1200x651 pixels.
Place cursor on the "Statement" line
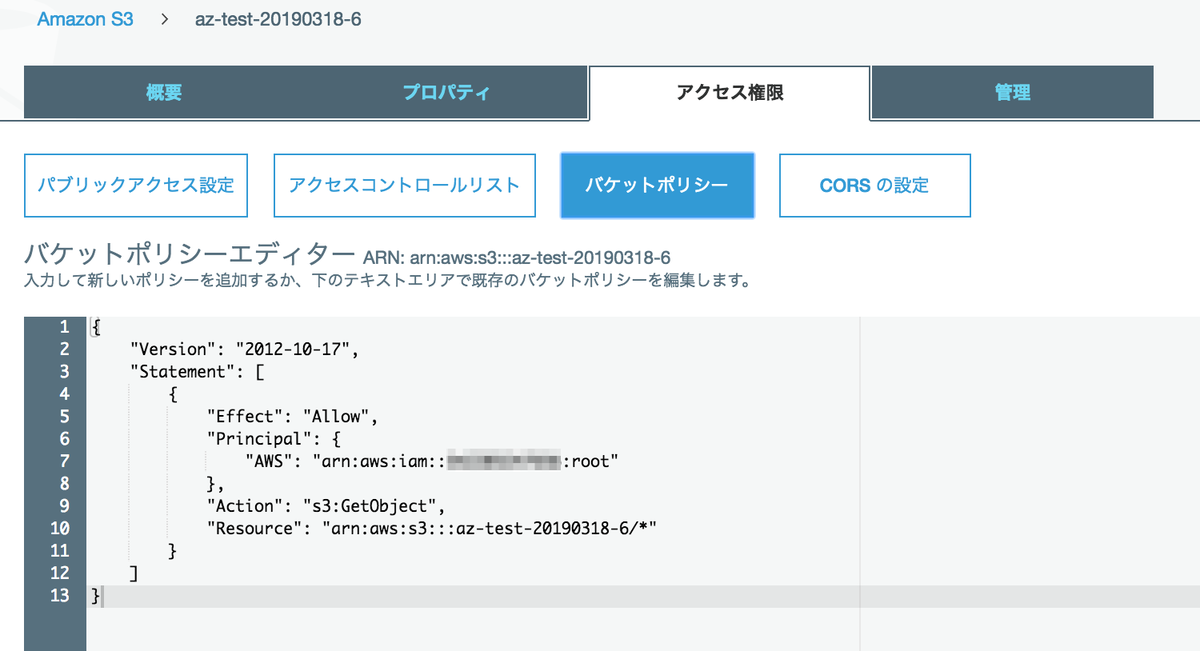197,372
